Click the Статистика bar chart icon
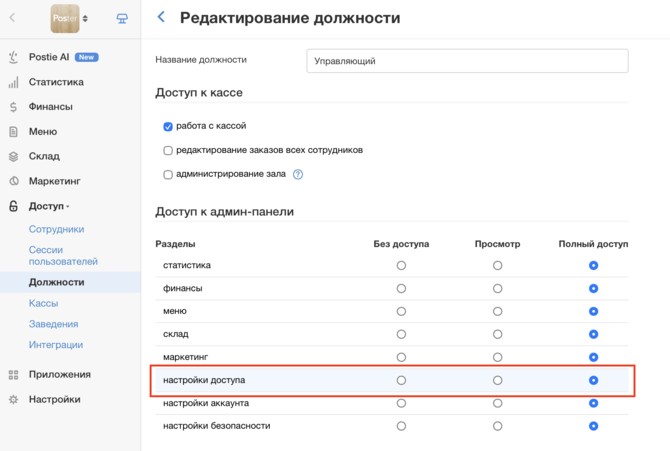 click(13, 82)
